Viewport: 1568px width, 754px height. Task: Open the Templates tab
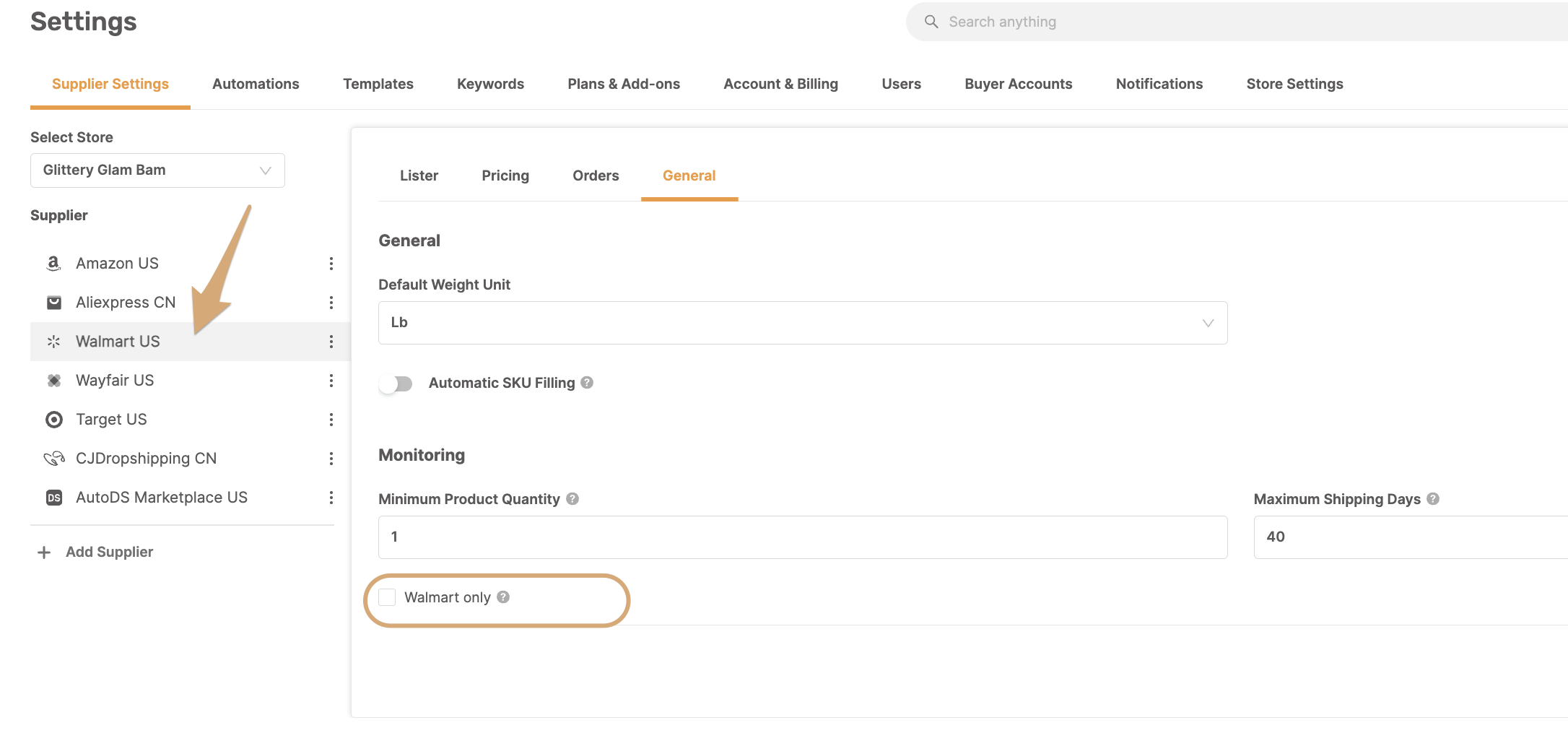378,84
